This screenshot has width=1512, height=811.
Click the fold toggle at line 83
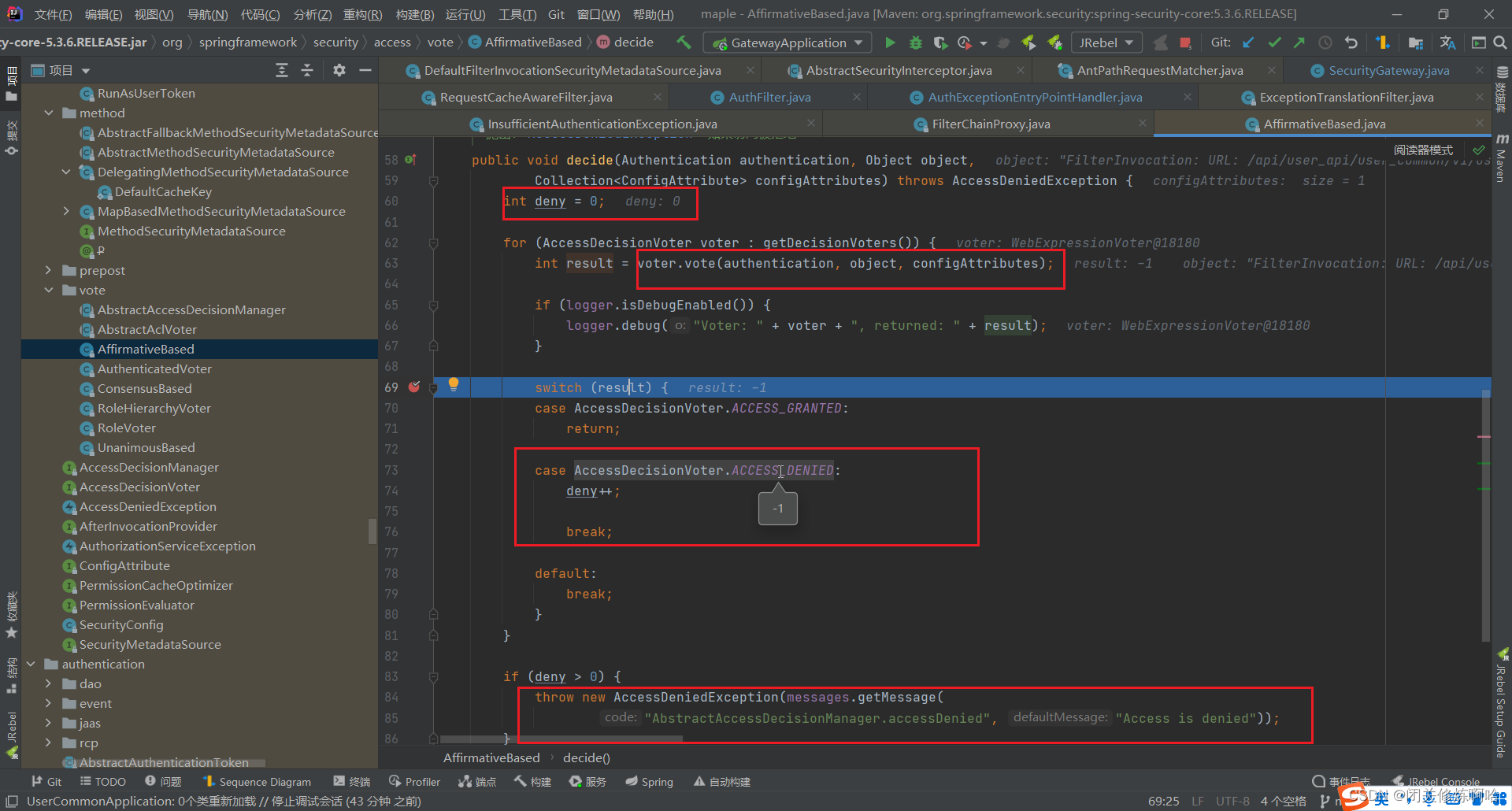click(x=433, y=676)
